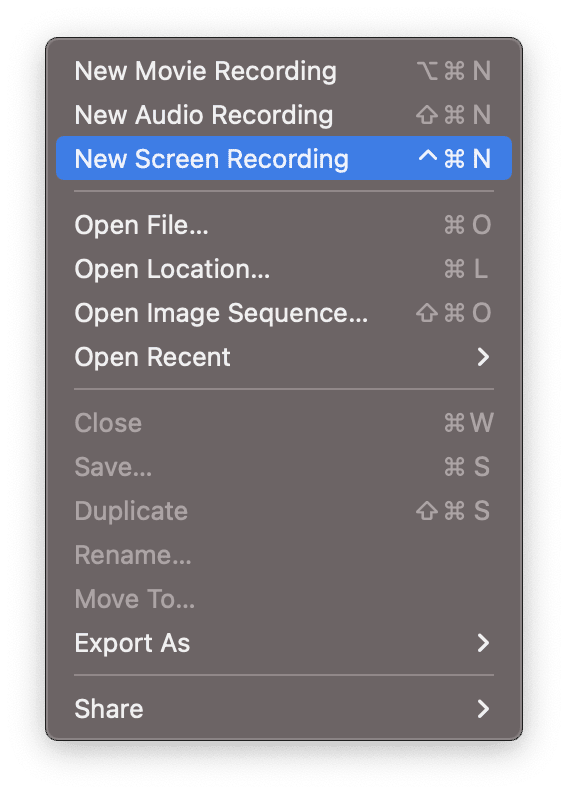The image size is (568, 794).
Task: Open the Share submenu
Action: 283,709
